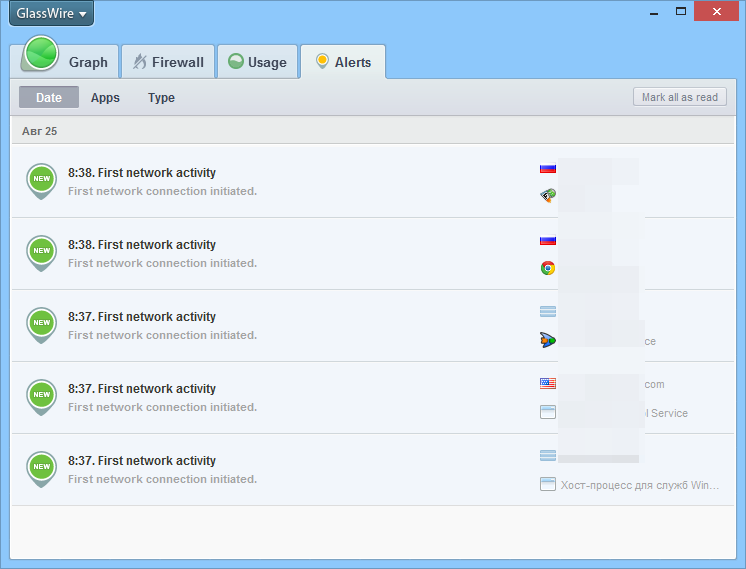Click NEW badge of first 8:37 alert
This screenshot has height=569, width=746.
tap(41, 325)
